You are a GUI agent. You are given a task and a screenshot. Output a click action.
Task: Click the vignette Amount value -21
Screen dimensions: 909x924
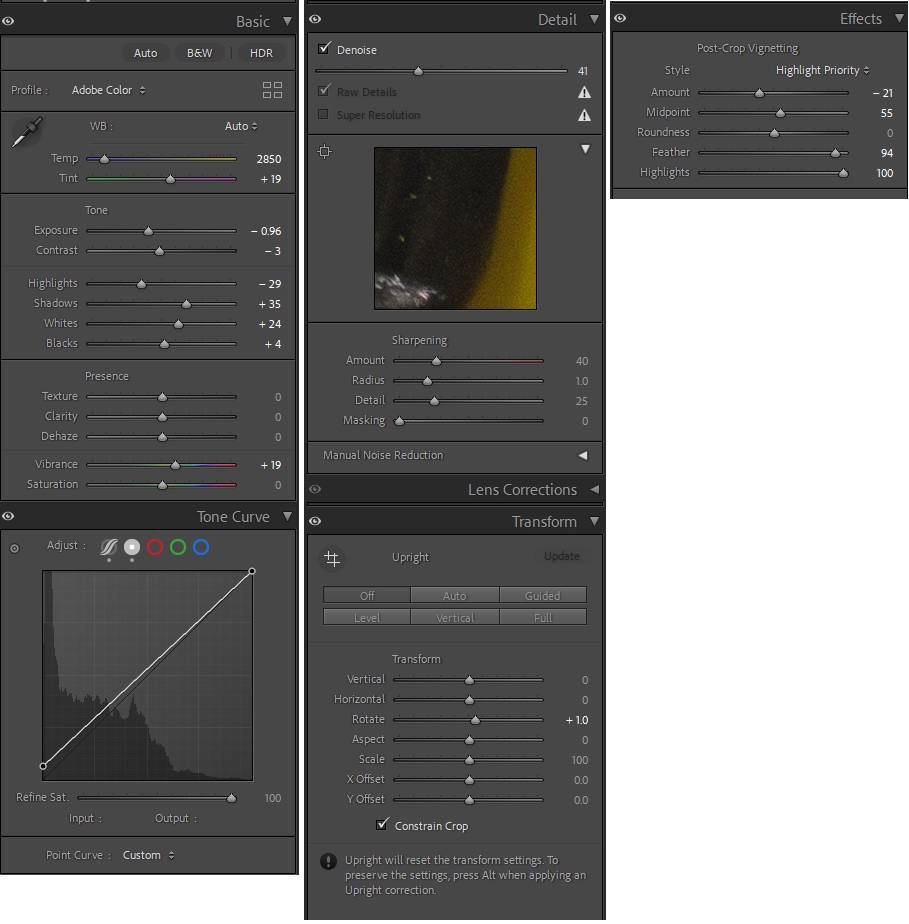[882, 93]
